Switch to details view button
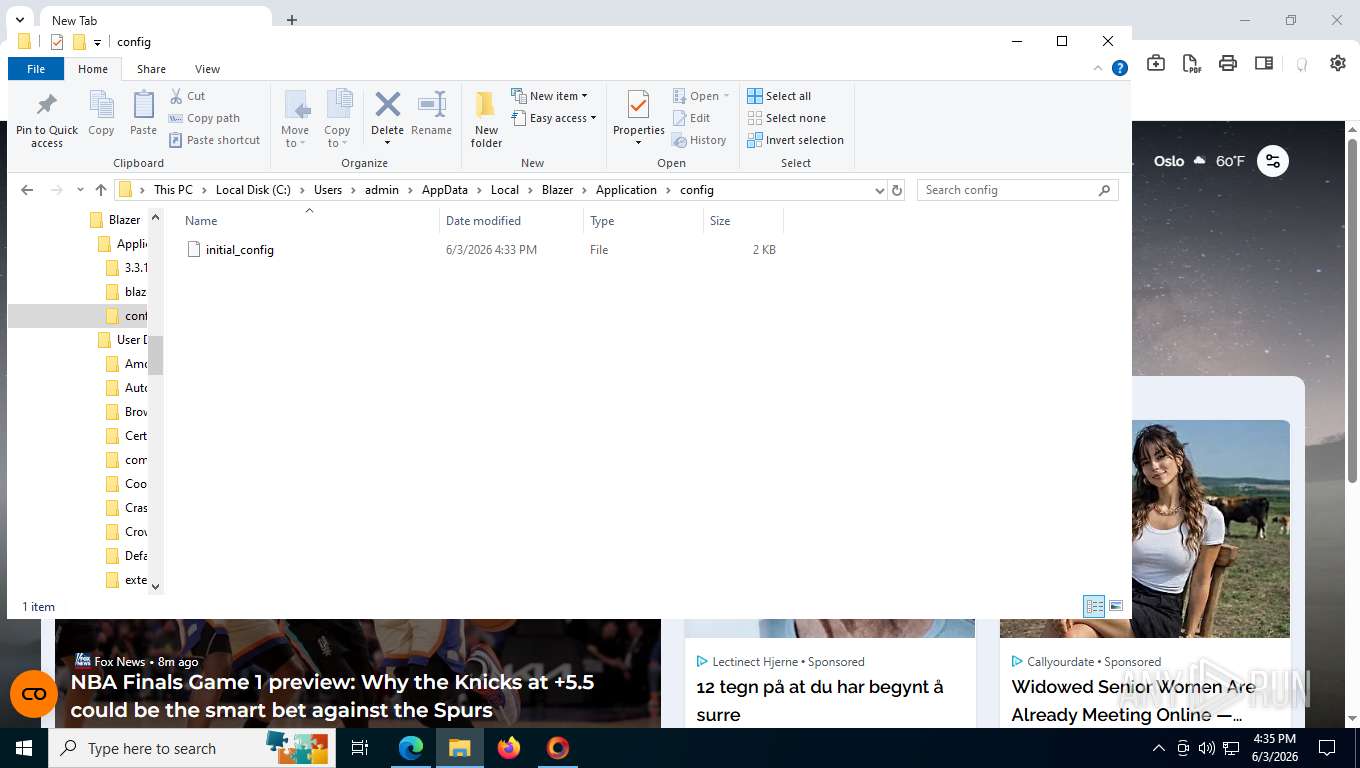 pyautogui.click(x=1095, y=606)
